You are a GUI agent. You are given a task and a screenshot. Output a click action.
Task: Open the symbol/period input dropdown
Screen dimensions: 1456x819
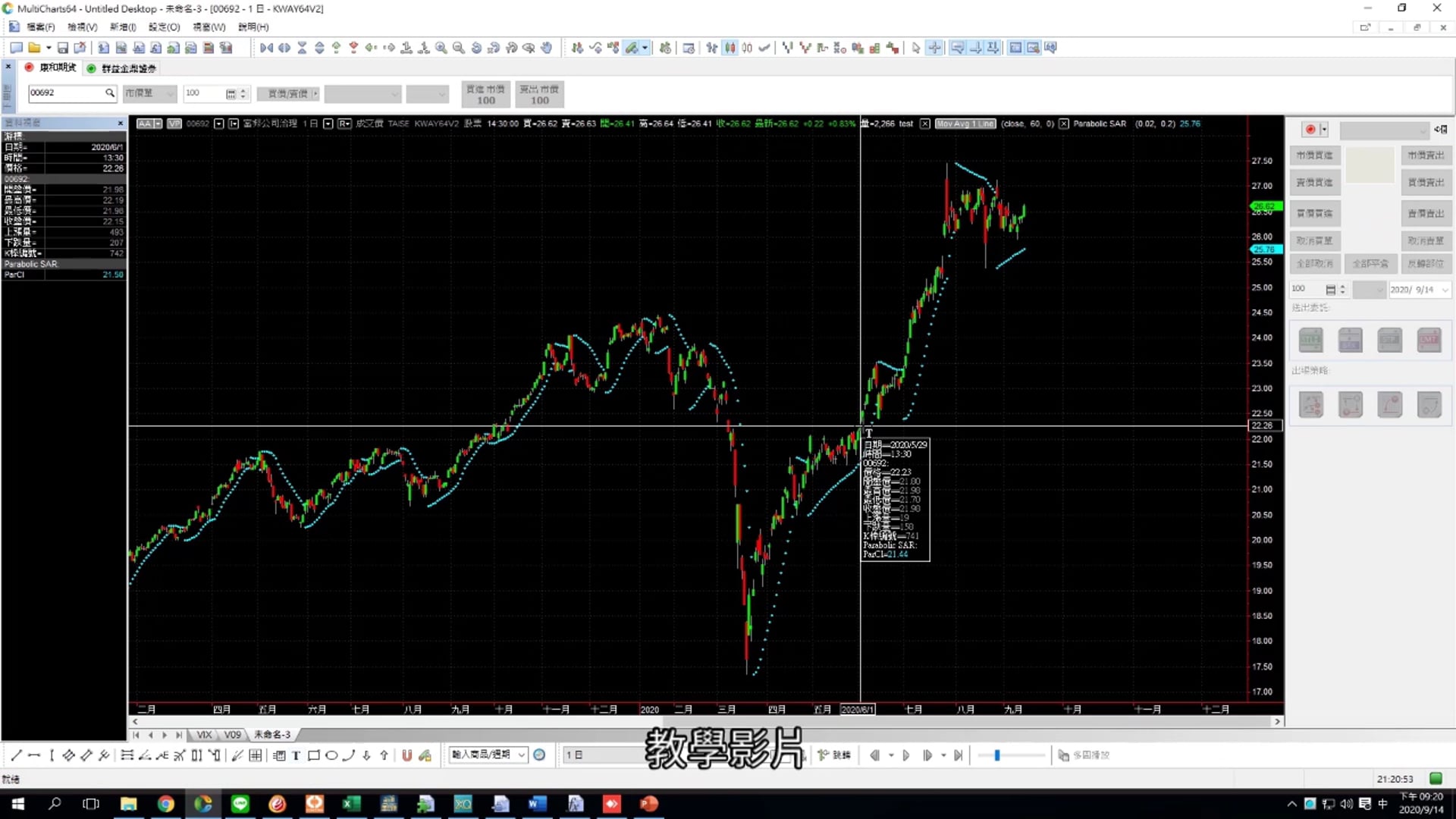522,755
